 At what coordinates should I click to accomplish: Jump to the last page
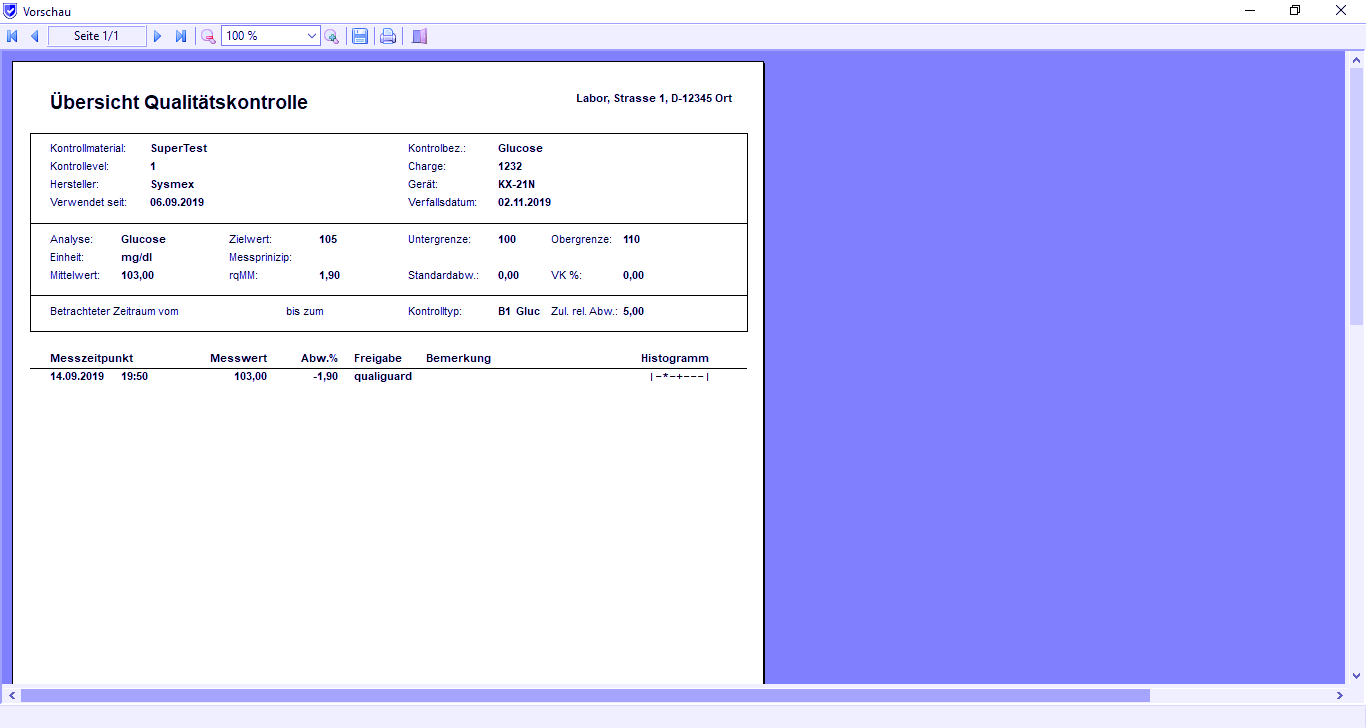[x=181, y=35]
